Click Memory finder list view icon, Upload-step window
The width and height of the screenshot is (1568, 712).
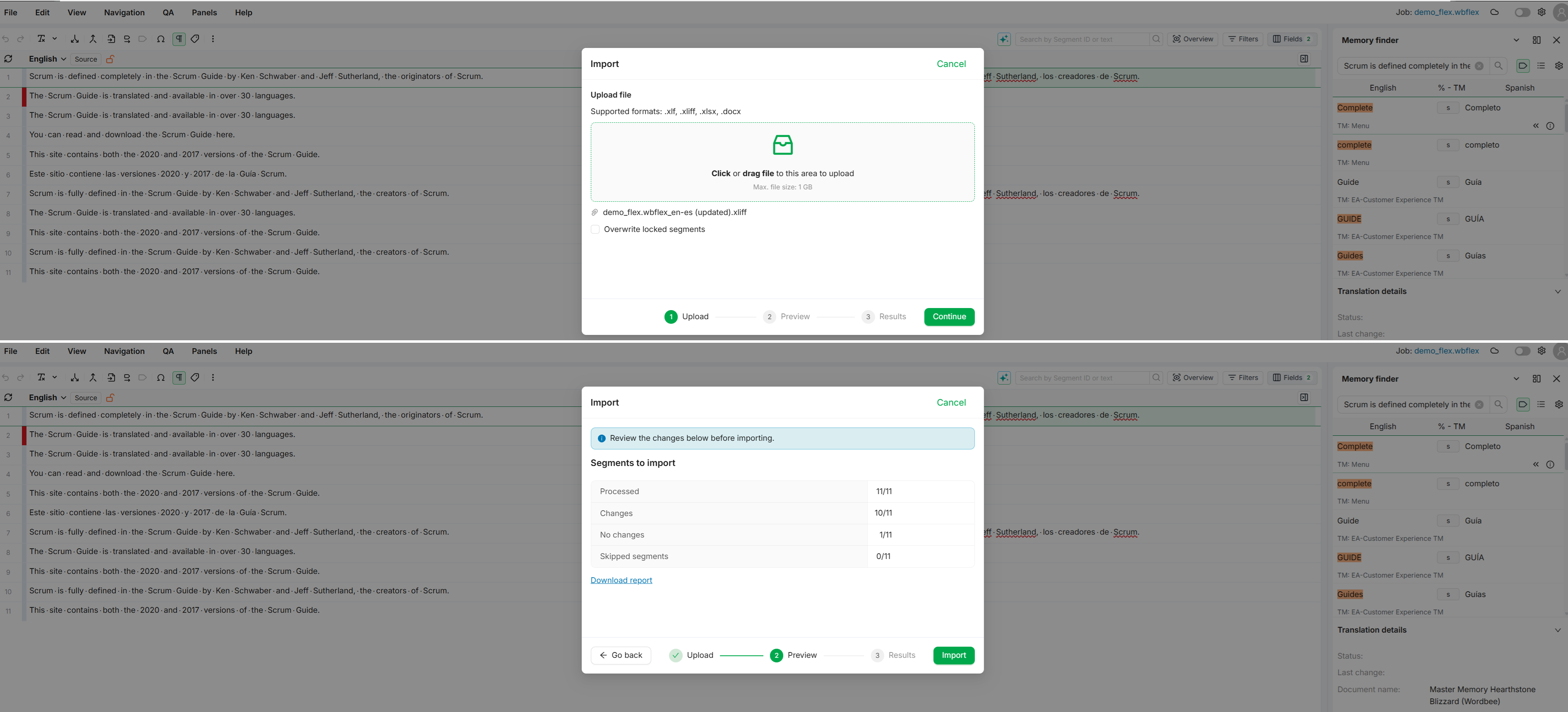point(1541,66)
